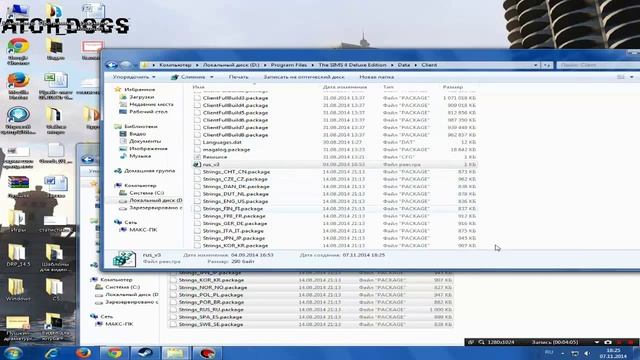The width and height of the screenshot is (640, 360).
Task: Click the camera snapshot icon on recorder bar
Action: click(x=608, y=342)
